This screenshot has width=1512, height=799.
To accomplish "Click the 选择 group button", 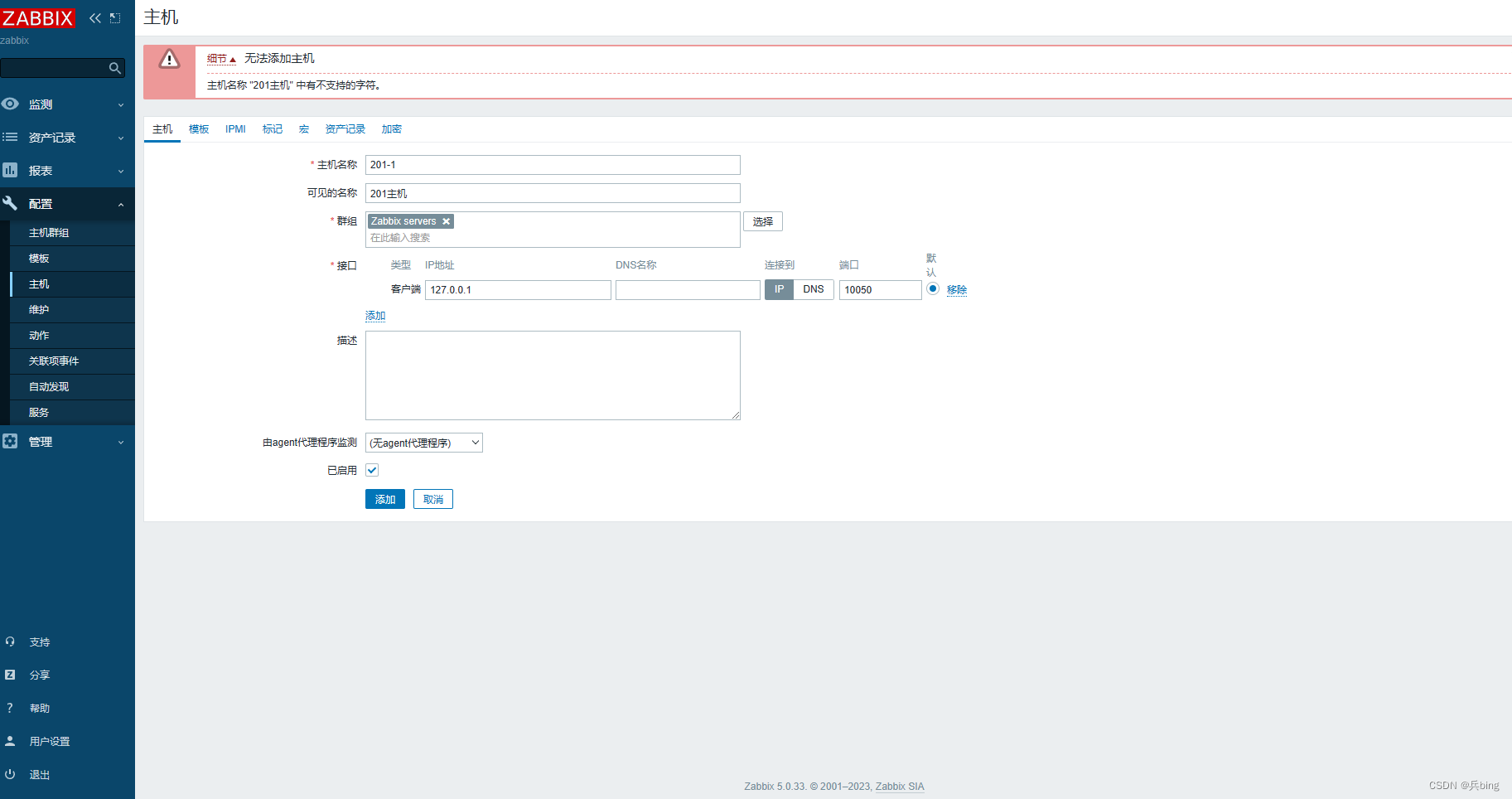I will tap(763, 221).
